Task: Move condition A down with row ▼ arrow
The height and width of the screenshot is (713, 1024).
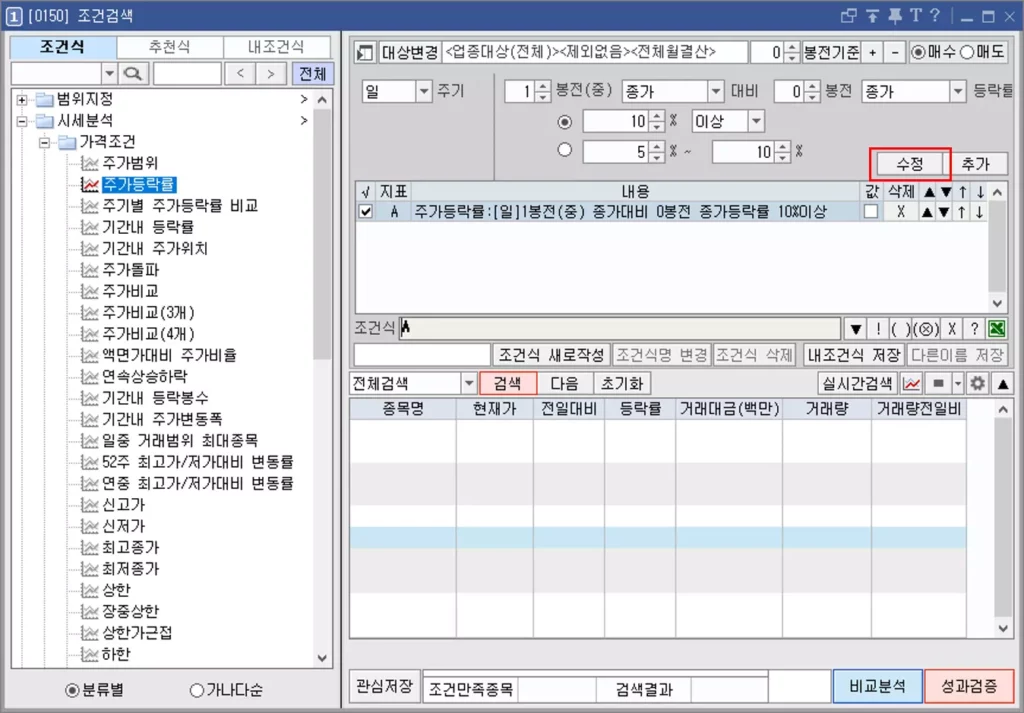Action: (x=944, y=212)
